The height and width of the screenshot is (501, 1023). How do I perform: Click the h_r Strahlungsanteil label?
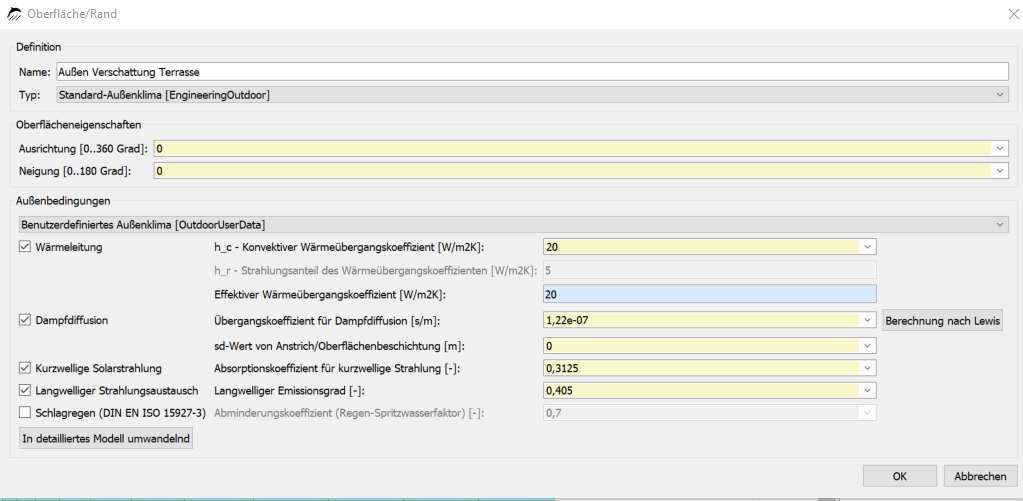point(376,270)
